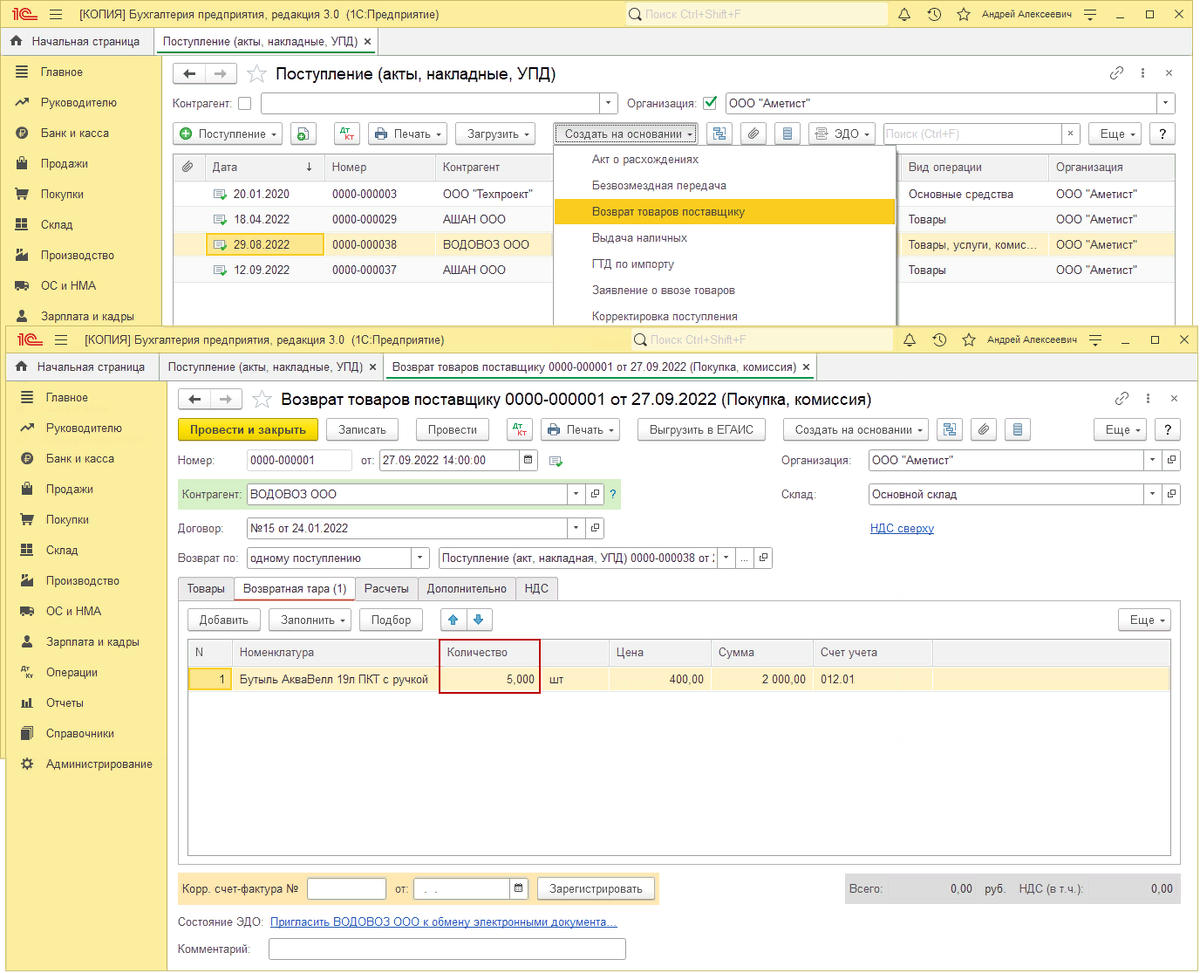Go back using the left arrow in the Поступление list window

(189, 74)
